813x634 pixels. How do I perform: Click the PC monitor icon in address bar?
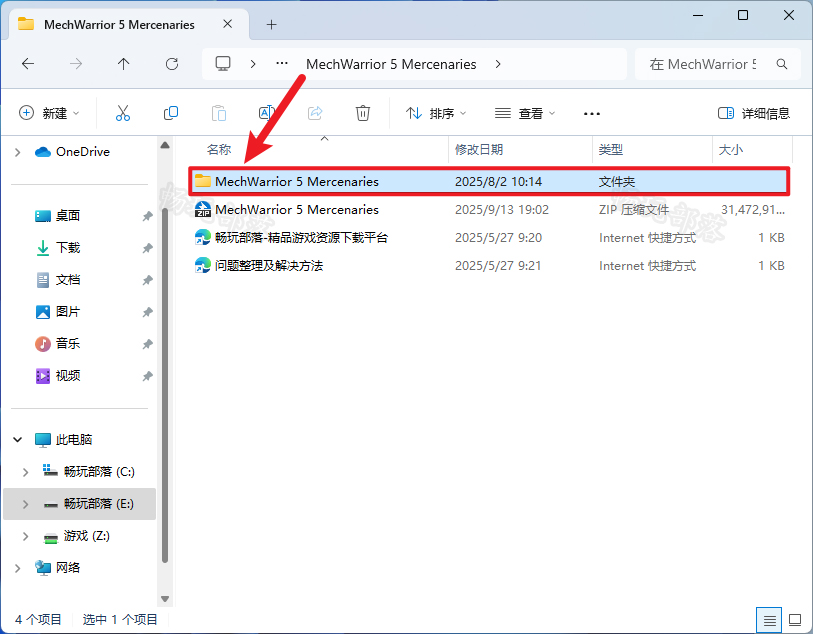pos(223,64)
